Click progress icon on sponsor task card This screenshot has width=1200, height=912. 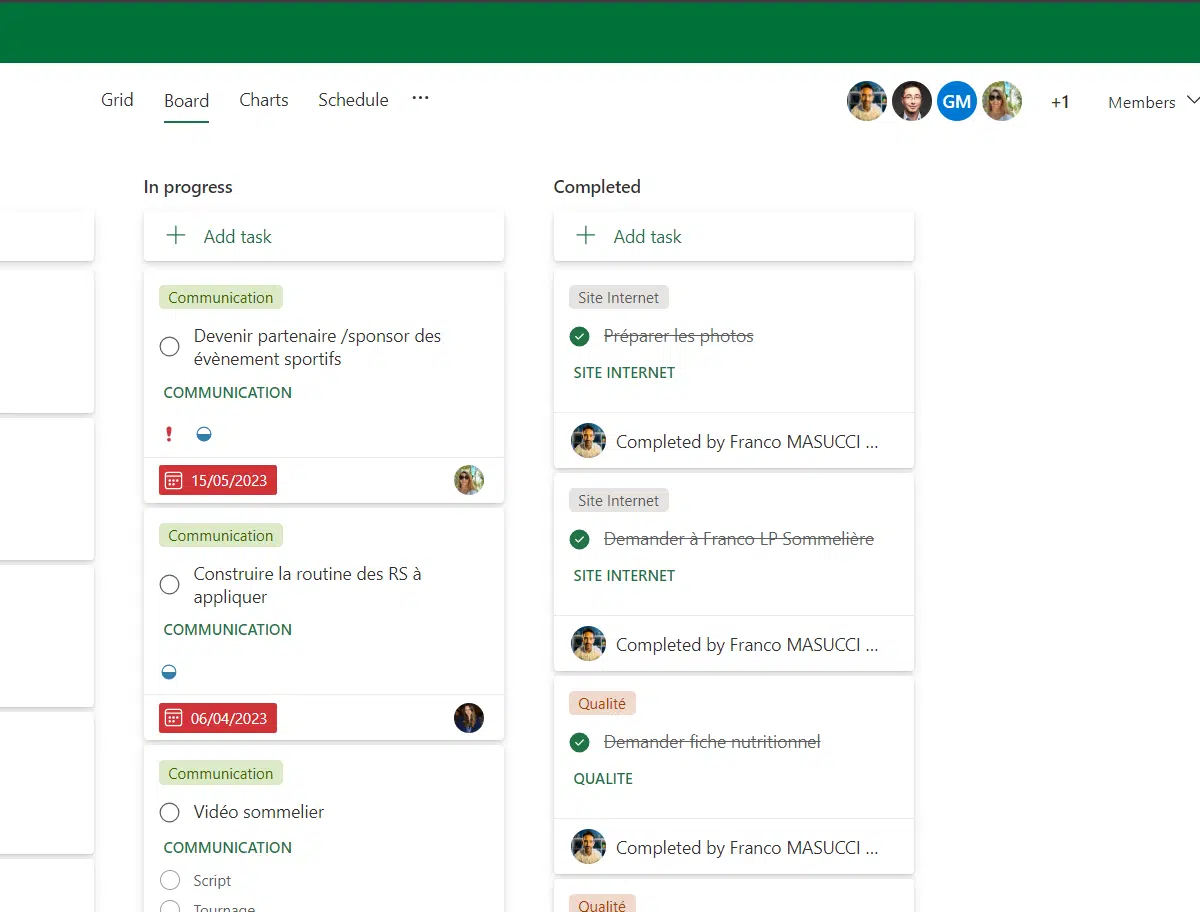204,434
